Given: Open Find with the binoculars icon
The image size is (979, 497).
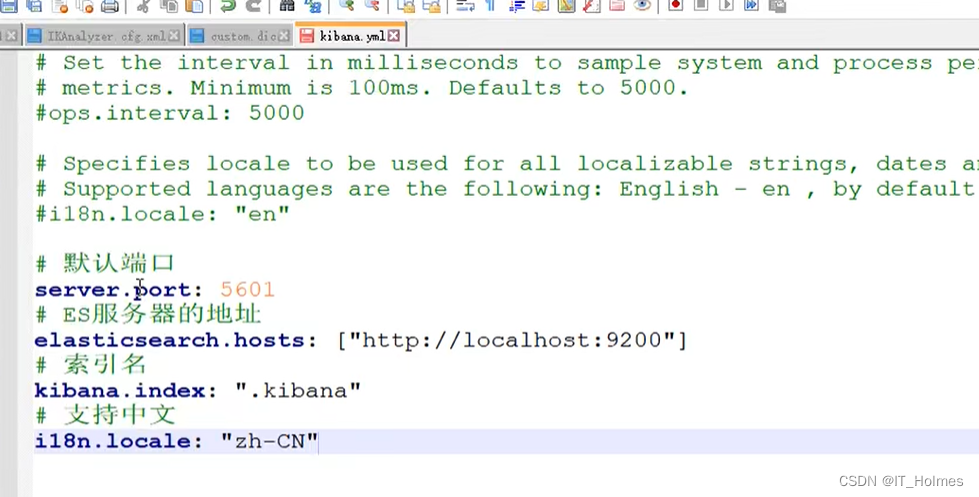Looking at the screenshot, I should (287, 6).
